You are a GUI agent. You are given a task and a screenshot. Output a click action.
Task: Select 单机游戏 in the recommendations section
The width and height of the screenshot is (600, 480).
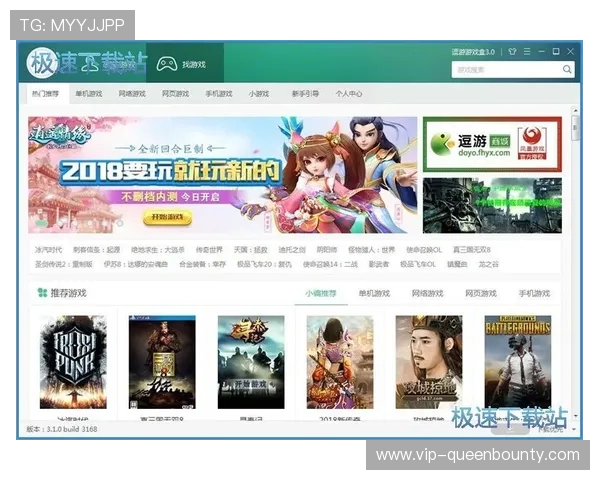374,294
